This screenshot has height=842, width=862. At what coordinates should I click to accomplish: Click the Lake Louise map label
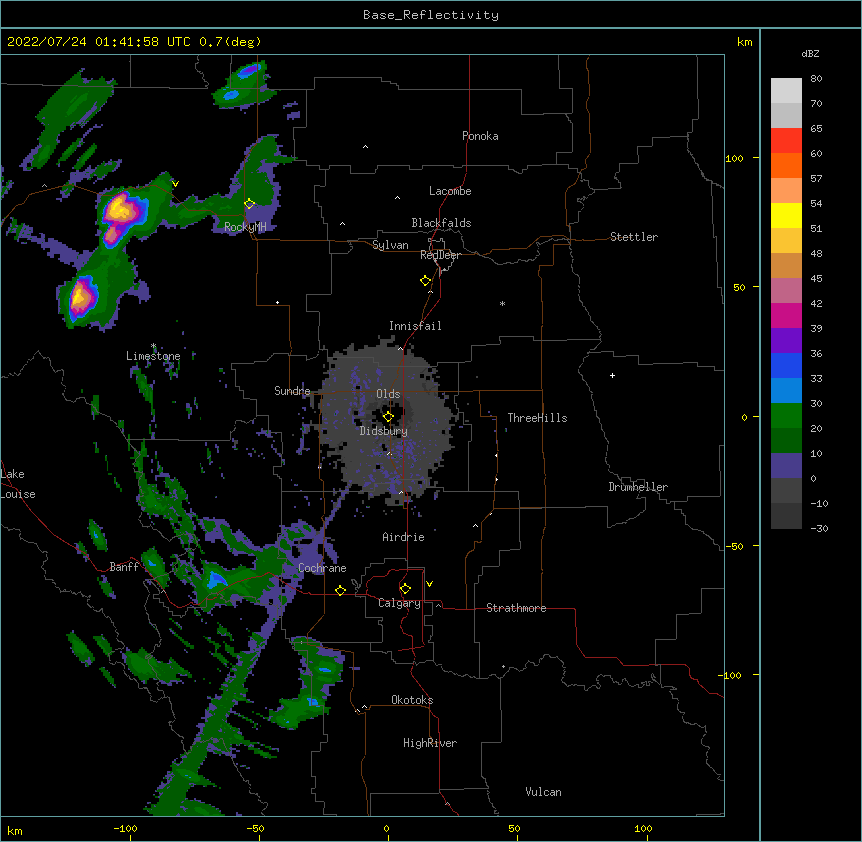[x=17, y=484]
